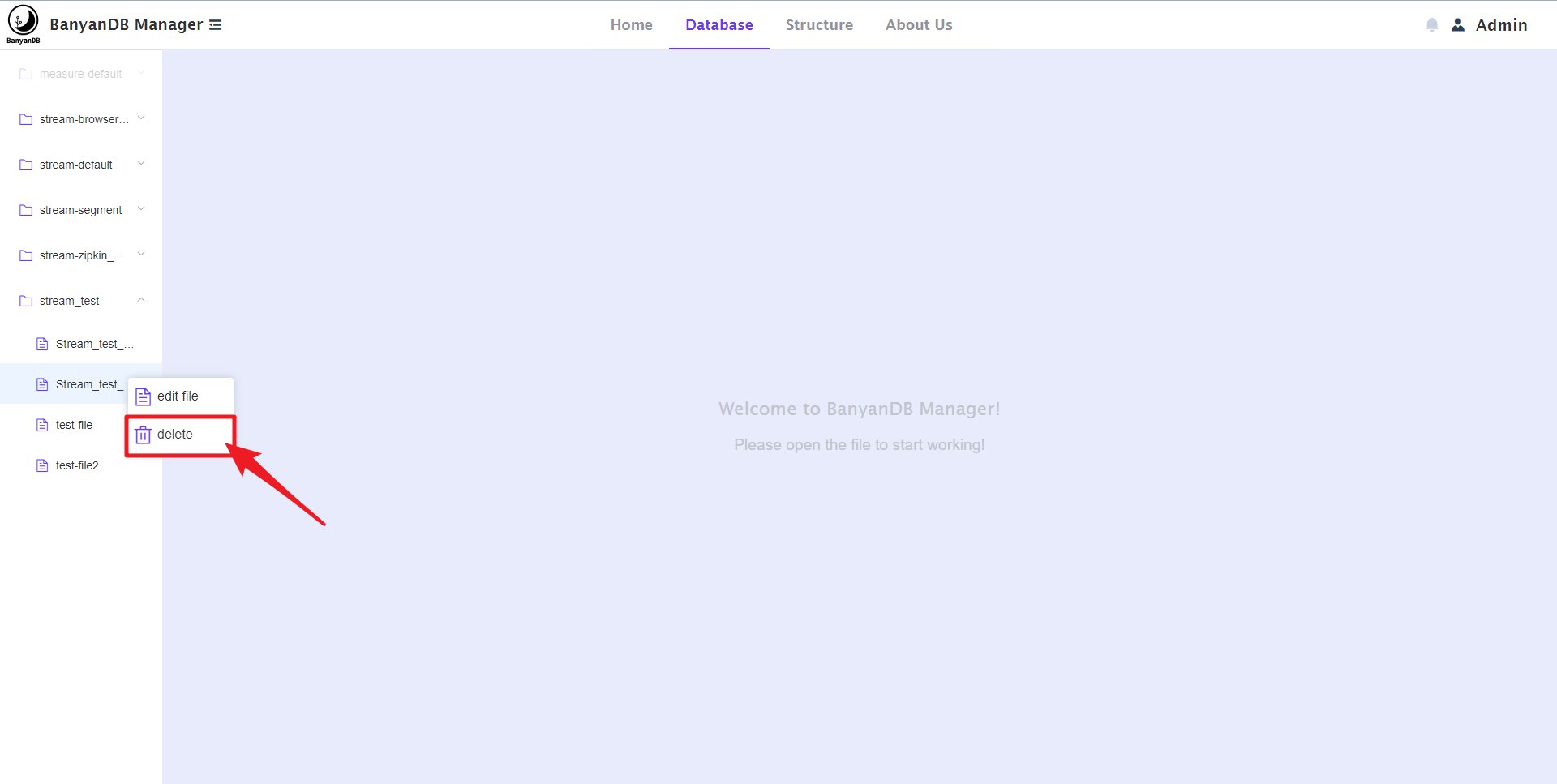Click the highlighted Stream_test_ file's document icon
The width and height of the screenshot is (1557, 784).
[x=42, y=384]
